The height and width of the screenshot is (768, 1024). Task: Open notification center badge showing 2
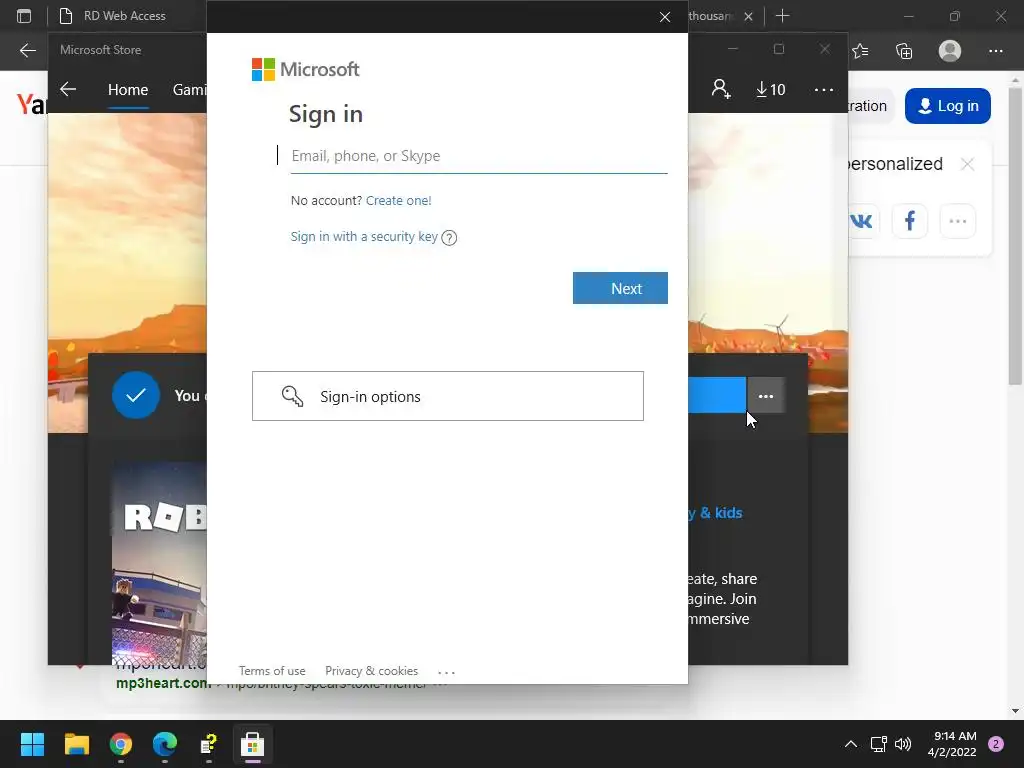point(996,744)
